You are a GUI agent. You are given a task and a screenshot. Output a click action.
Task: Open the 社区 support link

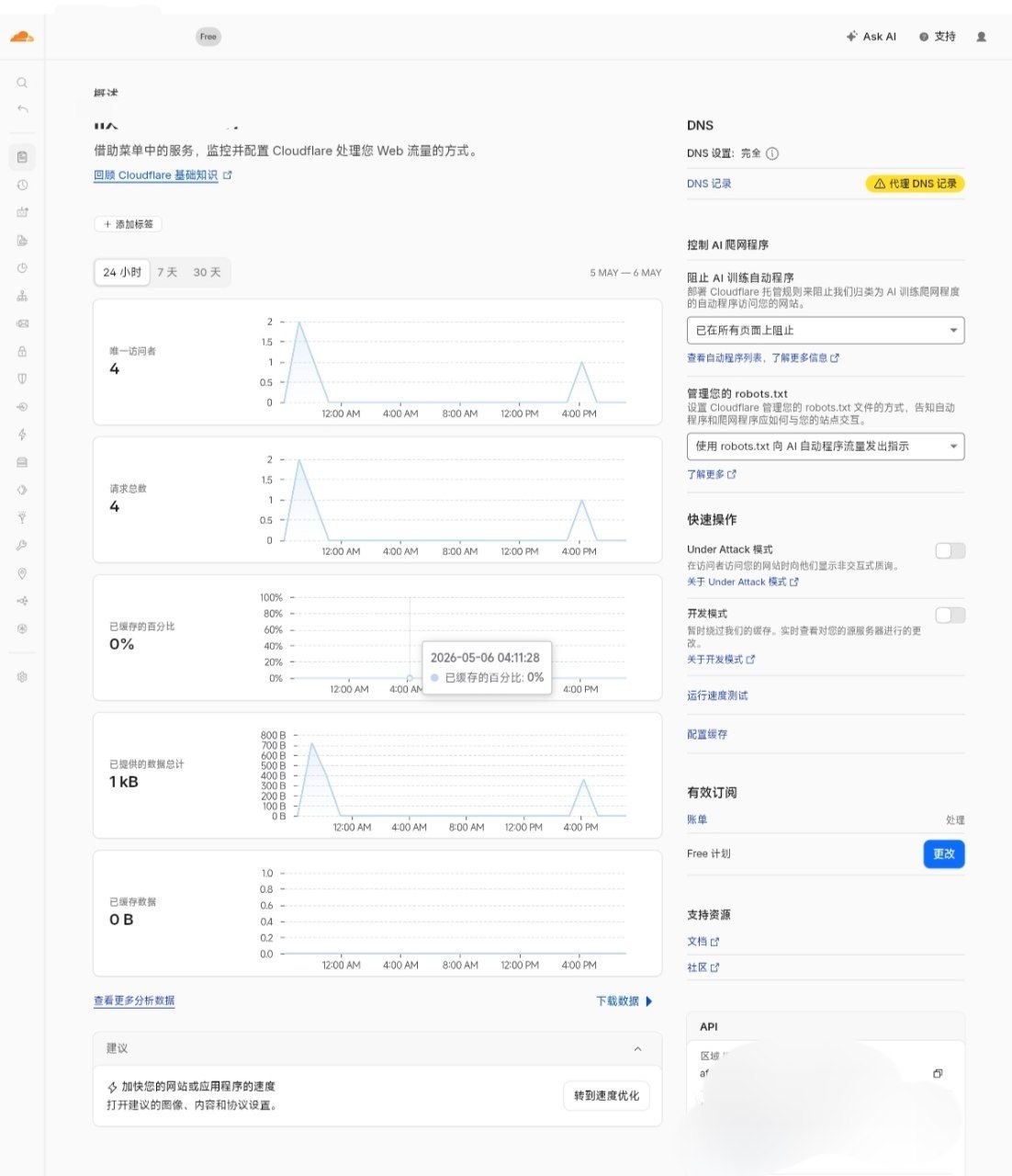[x=703, y=967]
